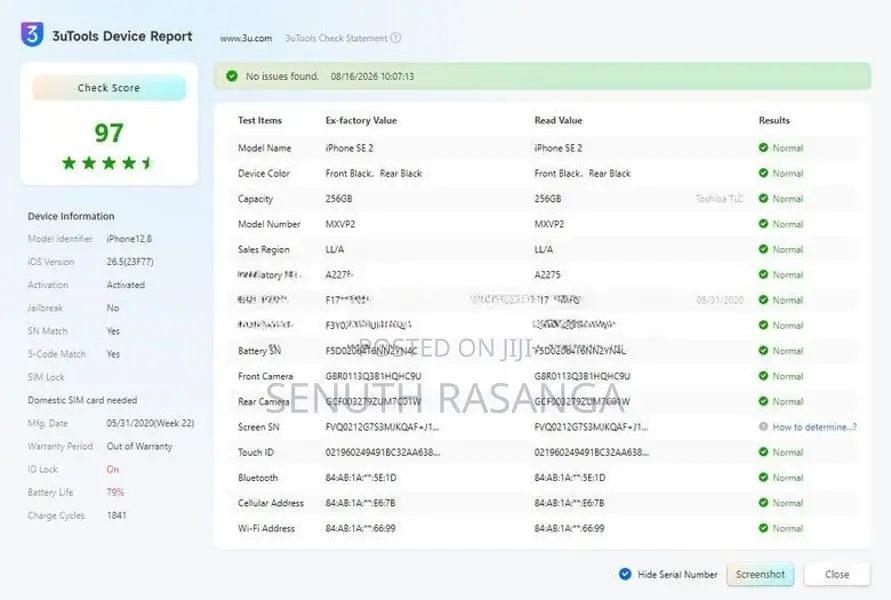This screenshot has width=891, height=600.
Task: Click the Close button
Action: coord(836,574)
